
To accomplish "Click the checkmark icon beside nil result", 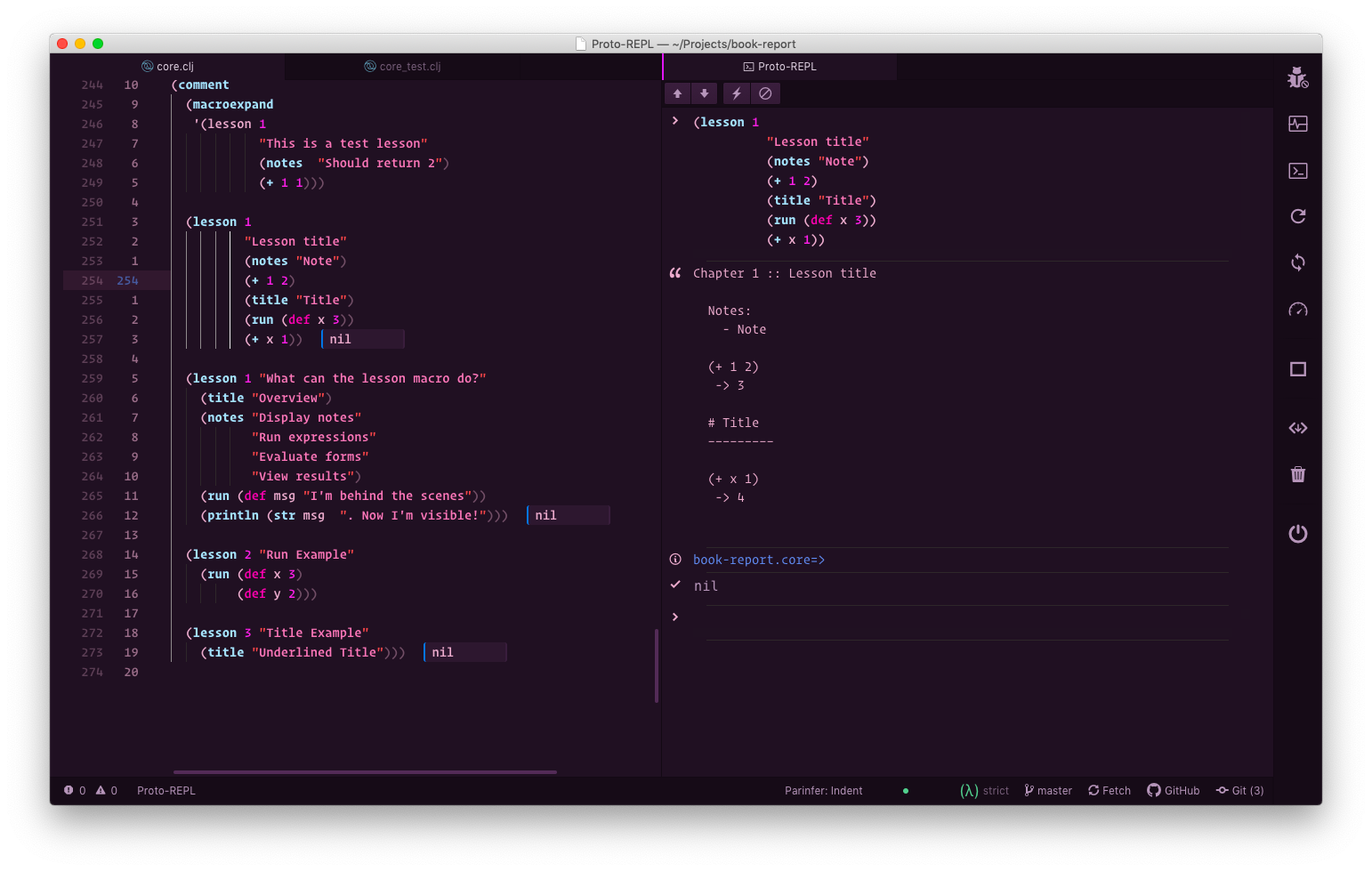I will click(675, 585).
